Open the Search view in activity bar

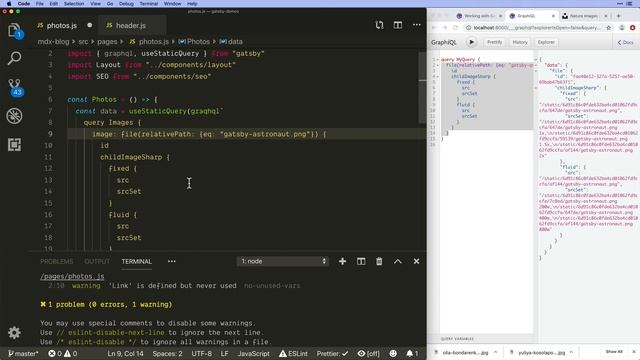[14, 58]
